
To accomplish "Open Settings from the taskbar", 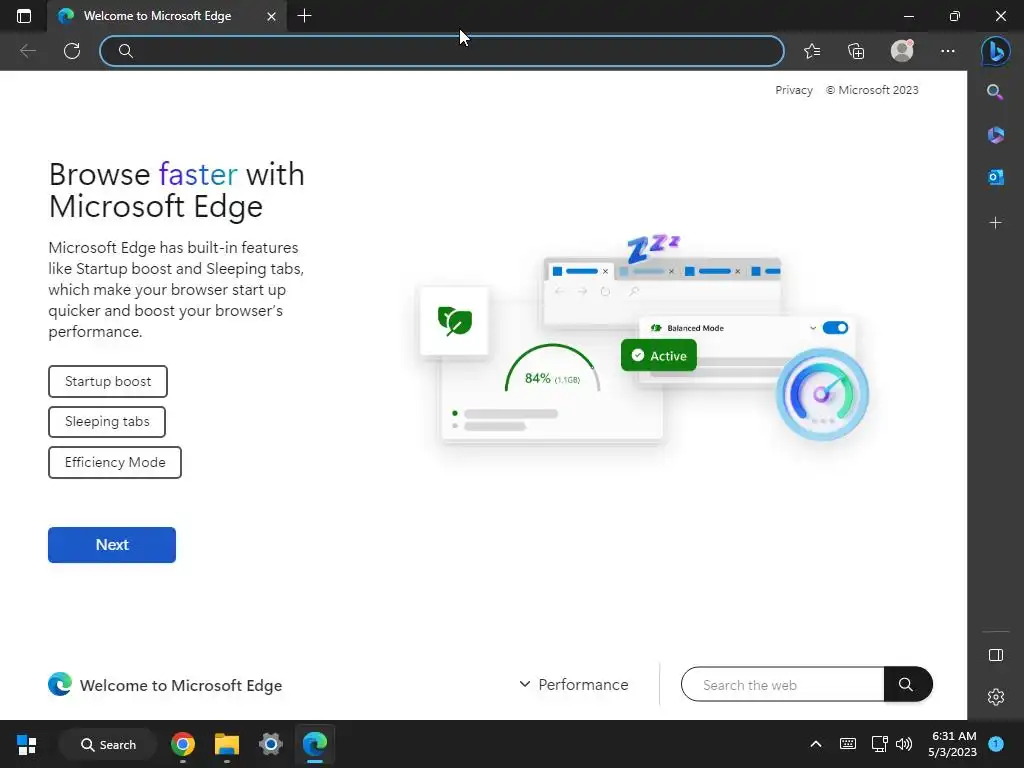I will pyautogui.click(x=270, y=744).
